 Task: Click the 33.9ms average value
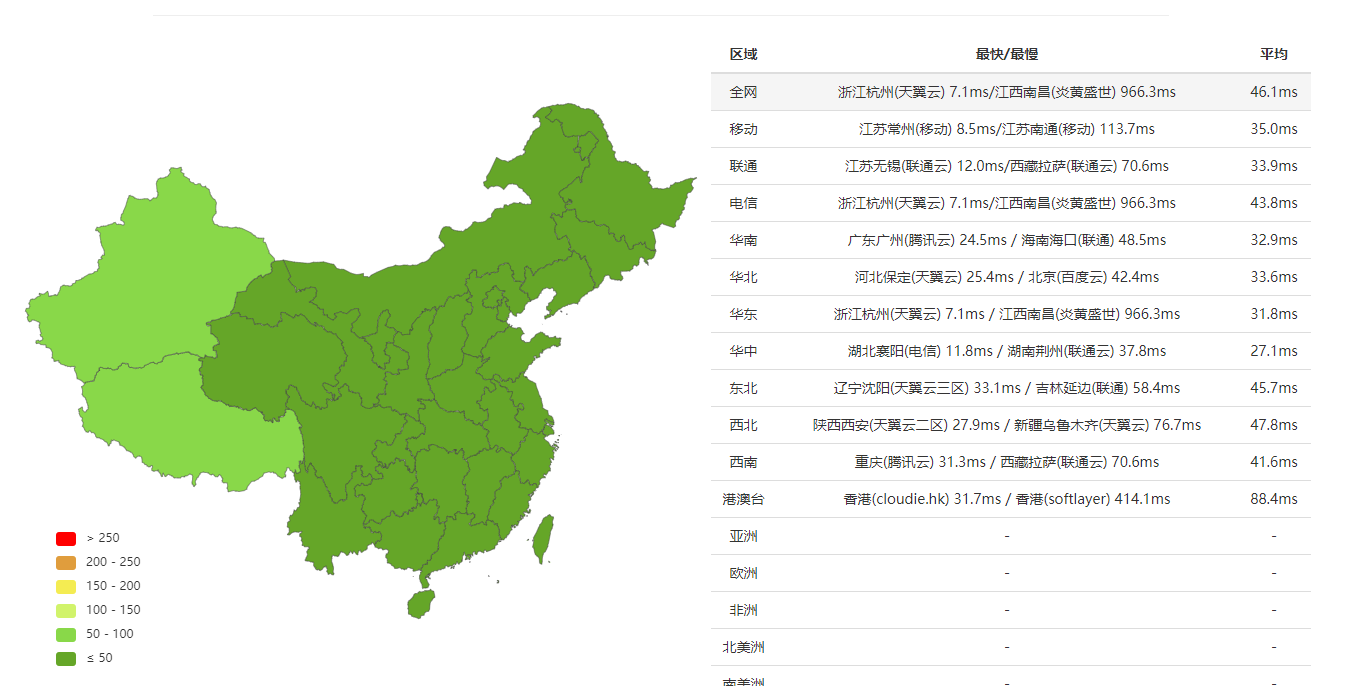[1274, 166]
